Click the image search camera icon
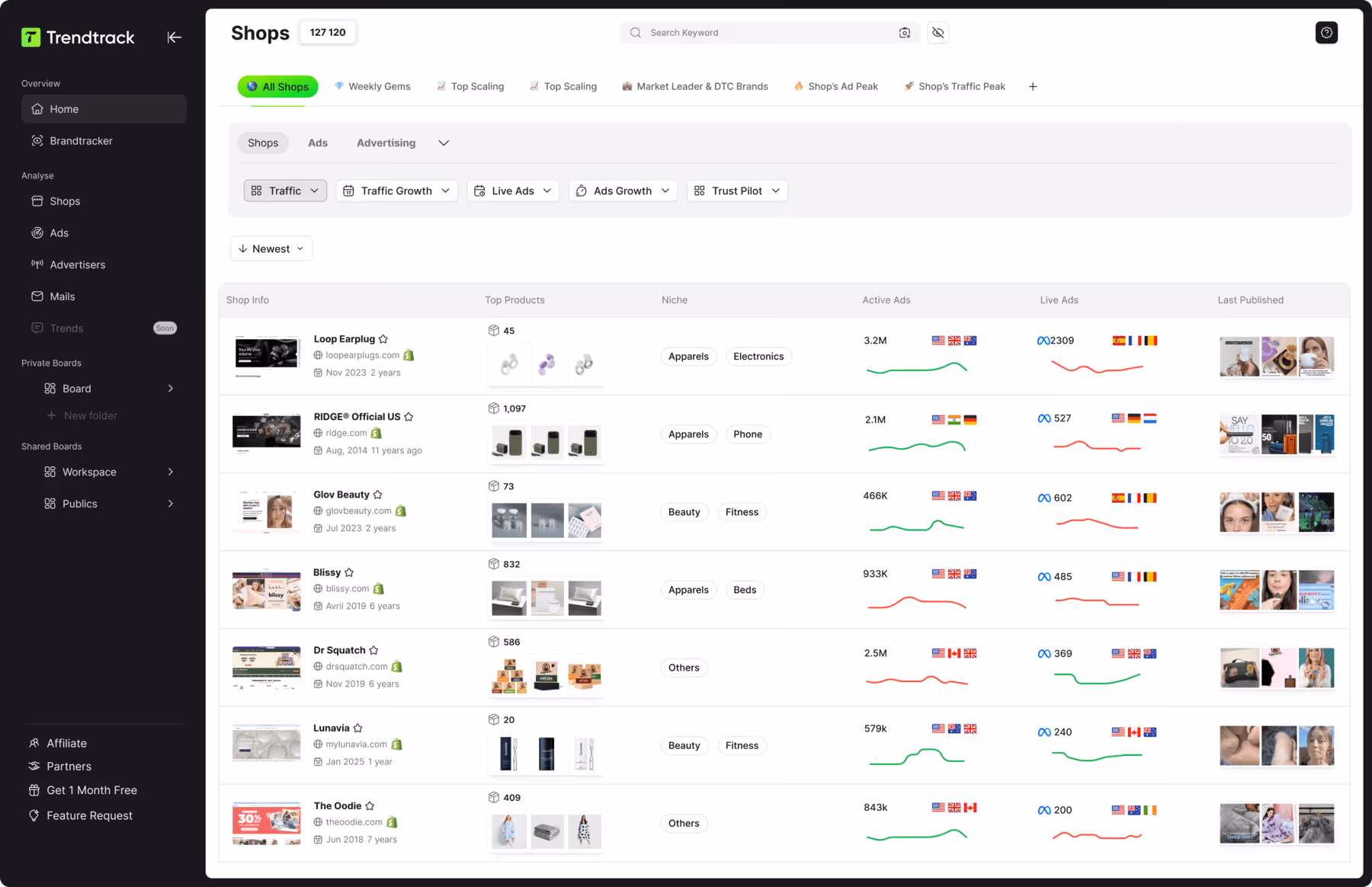Viewport: 1372px width, 887px height. 905,32
